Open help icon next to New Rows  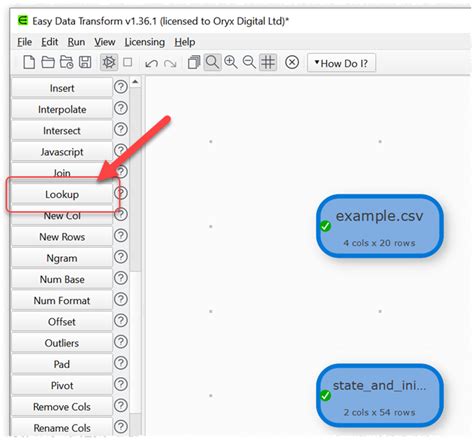(x=121, y=236)
